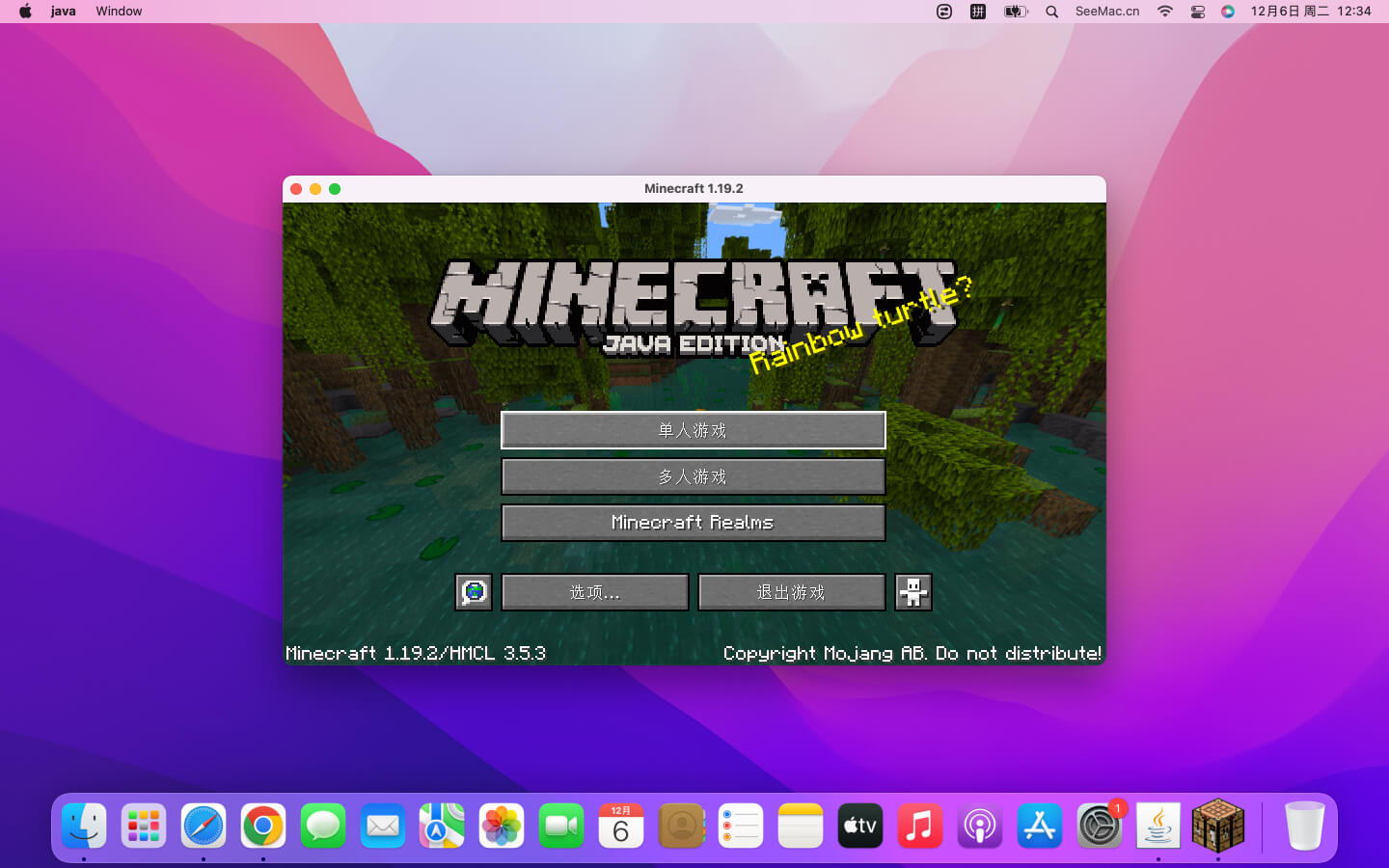This screenshot has height=868, width=1389.
Task: Click 退出游戏 to quit the game
Action: (x=791, y=592)
